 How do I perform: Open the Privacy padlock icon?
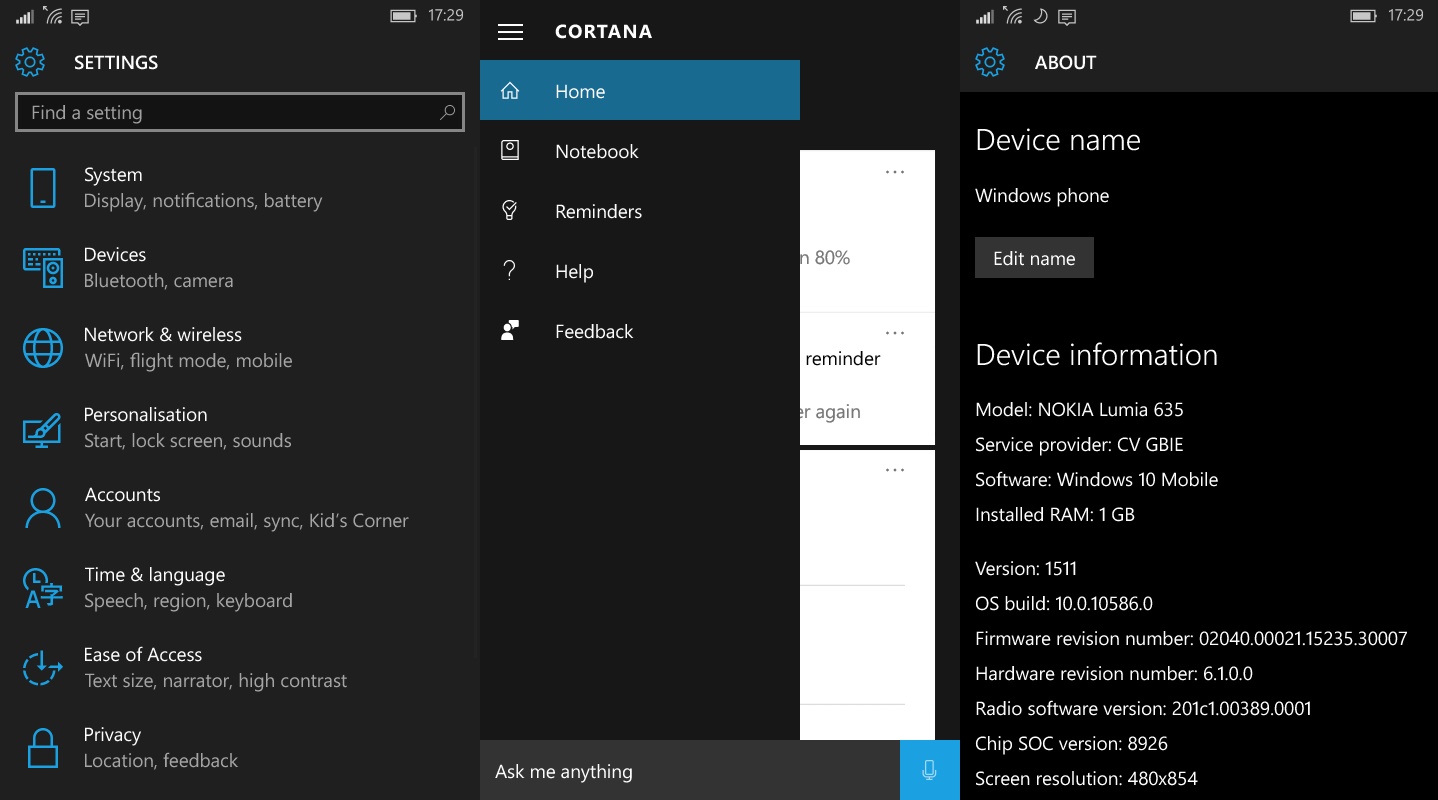43,748
